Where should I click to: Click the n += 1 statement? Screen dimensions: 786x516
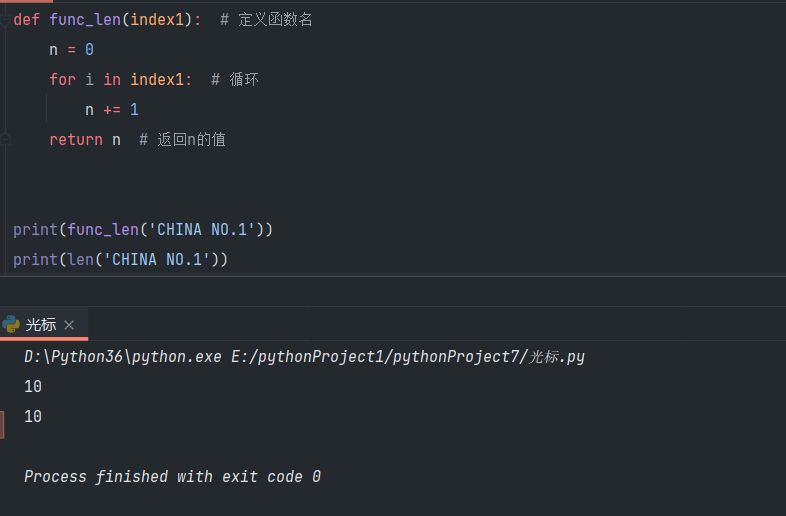(x=111, y=110)
